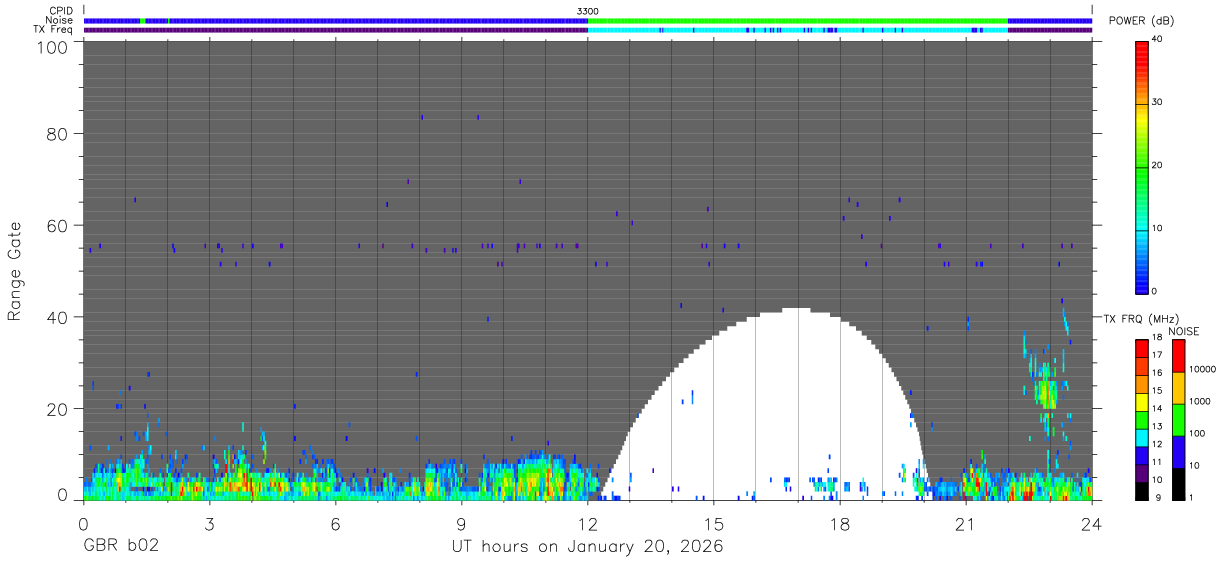Image resolution: width=1228 pixels, height=567 pixels.
Task: Click the 40 tick on the Range Gate axis
Action: click(56, 318)
